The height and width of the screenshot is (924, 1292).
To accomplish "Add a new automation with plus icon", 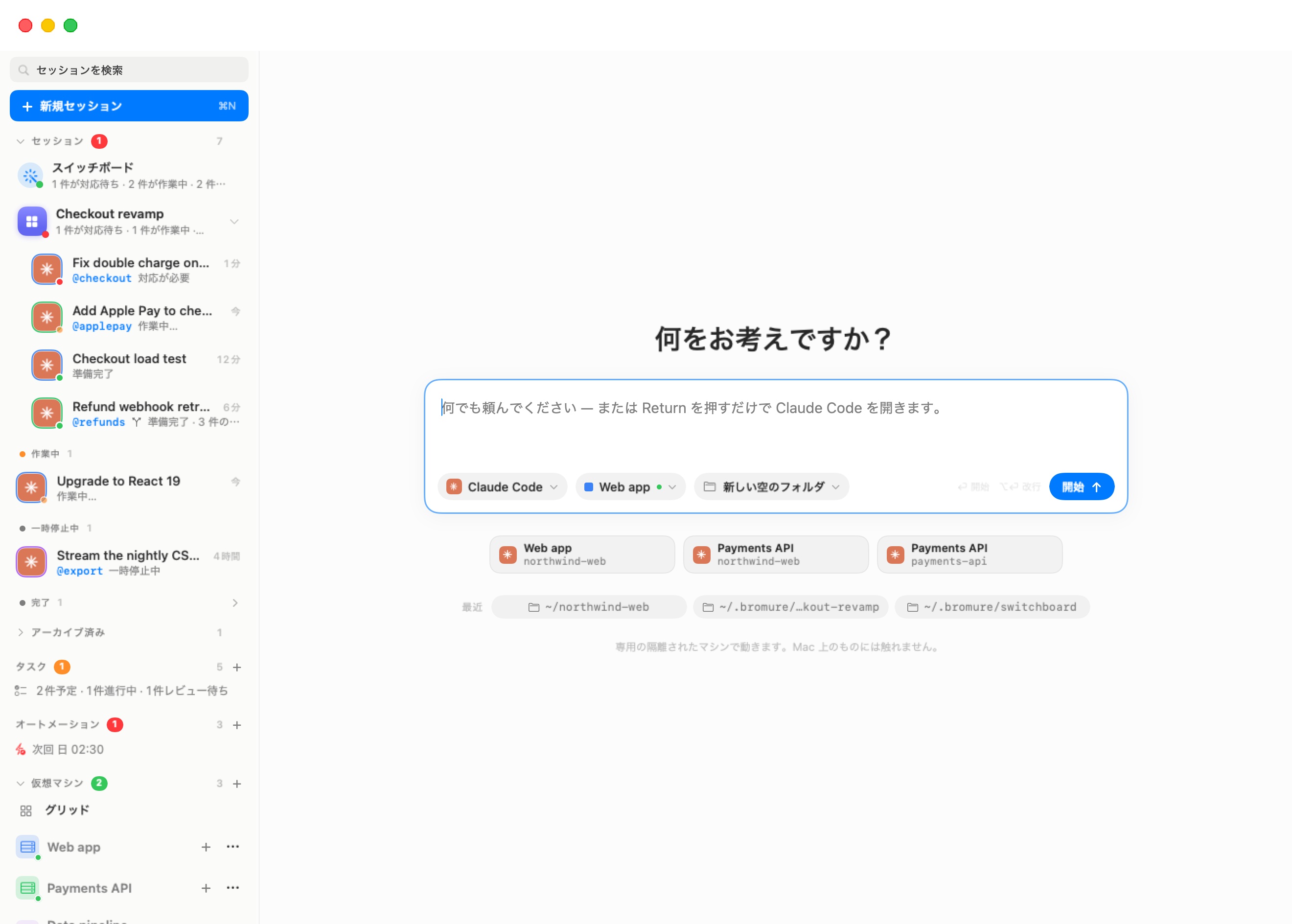I will click(237, 725).
